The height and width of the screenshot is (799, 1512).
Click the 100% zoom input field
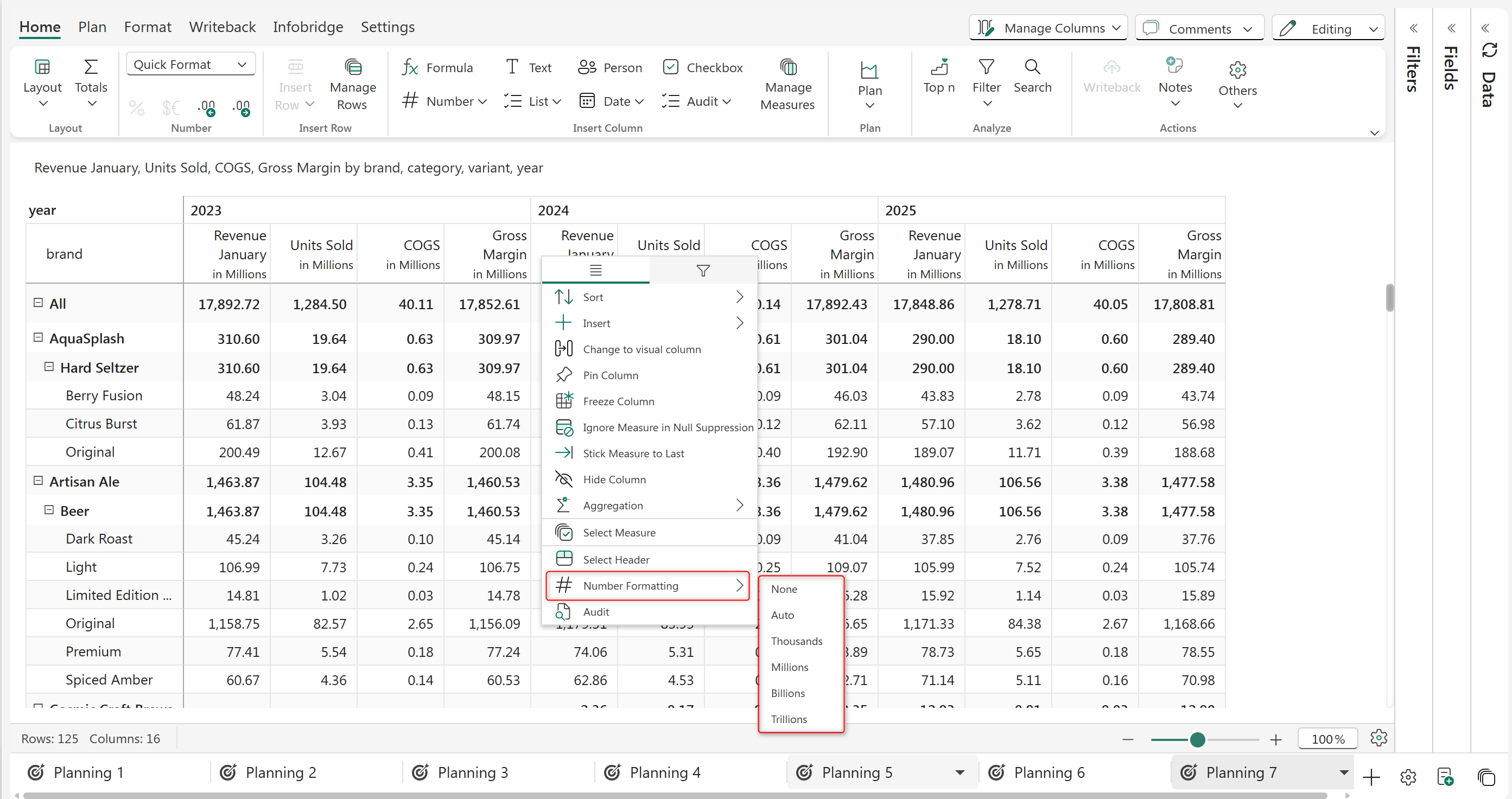[1327, 739]
